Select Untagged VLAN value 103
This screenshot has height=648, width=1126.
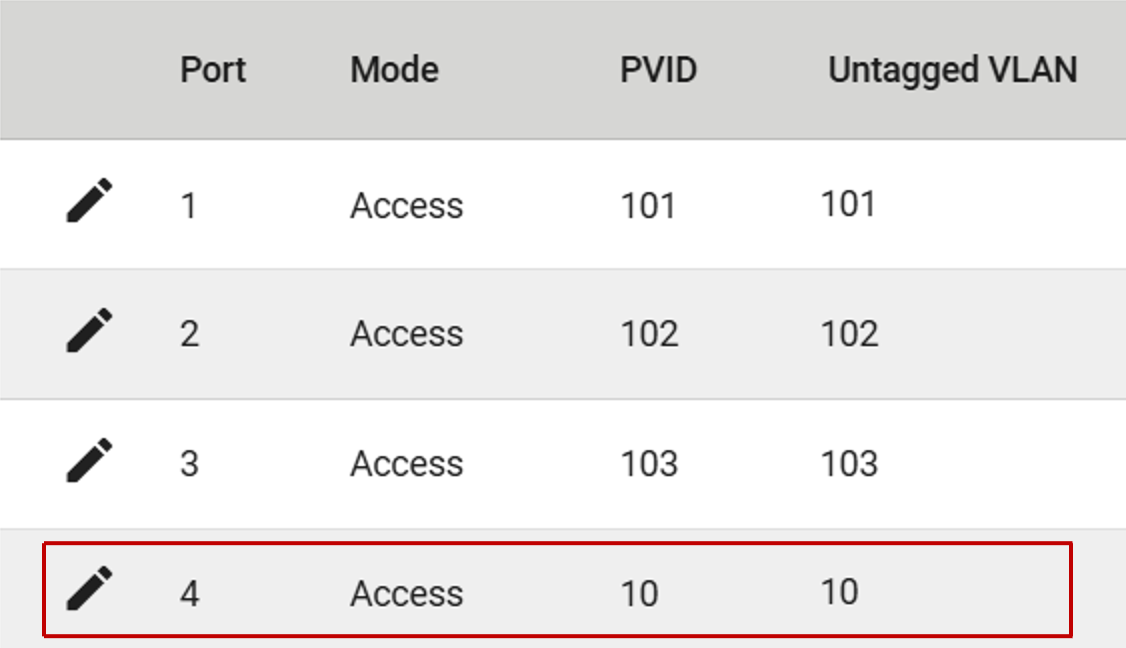pyautogui.click(x=849, y=463)
